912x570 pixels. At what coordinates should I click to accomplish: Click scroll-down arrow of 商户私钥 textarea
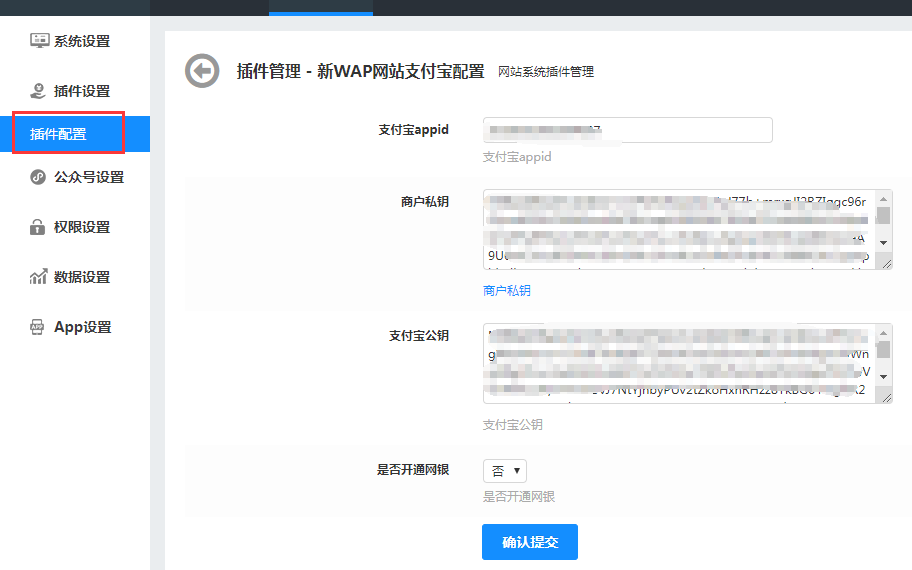[x=883, y=243]
